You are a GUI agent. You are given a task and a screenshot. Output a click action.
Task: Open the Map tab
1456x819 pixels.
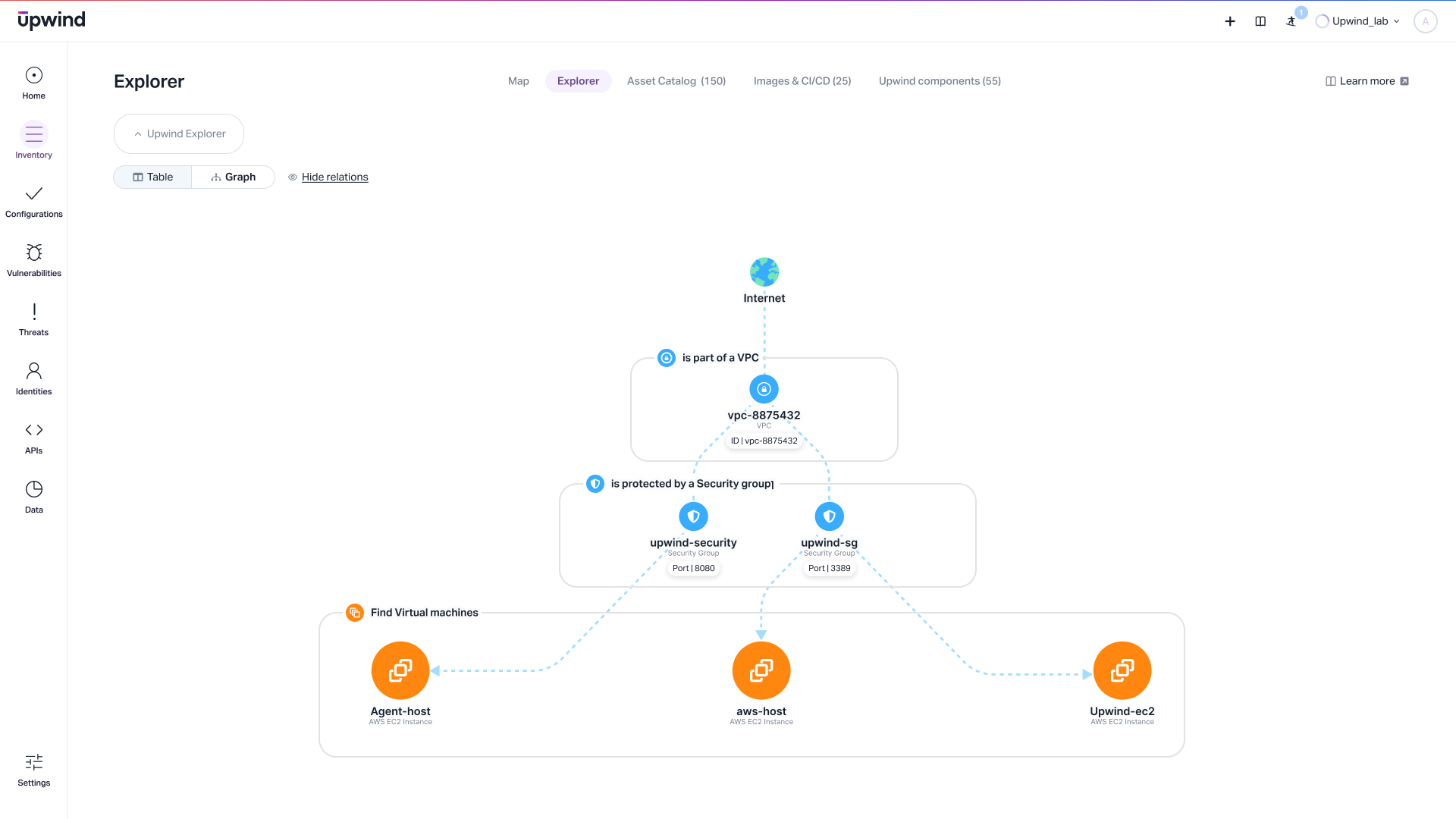point(519,81)
